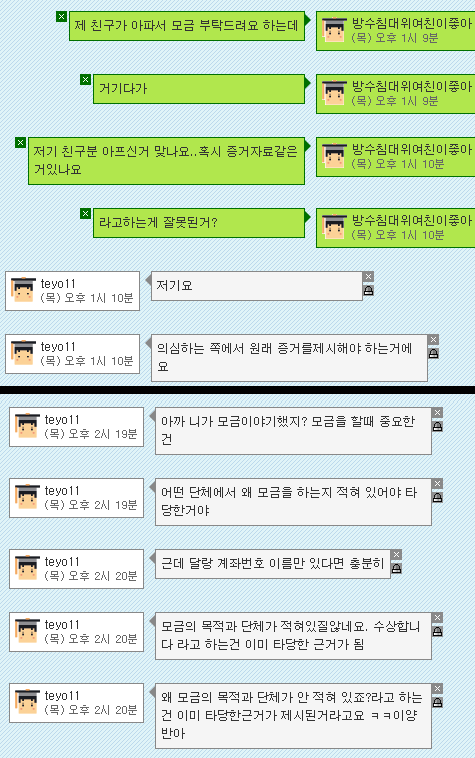The image size is (475, 758).
Task: Open 방수침대위여친이좋아 avatar at the top message
Action: click(x=334, y=30)
